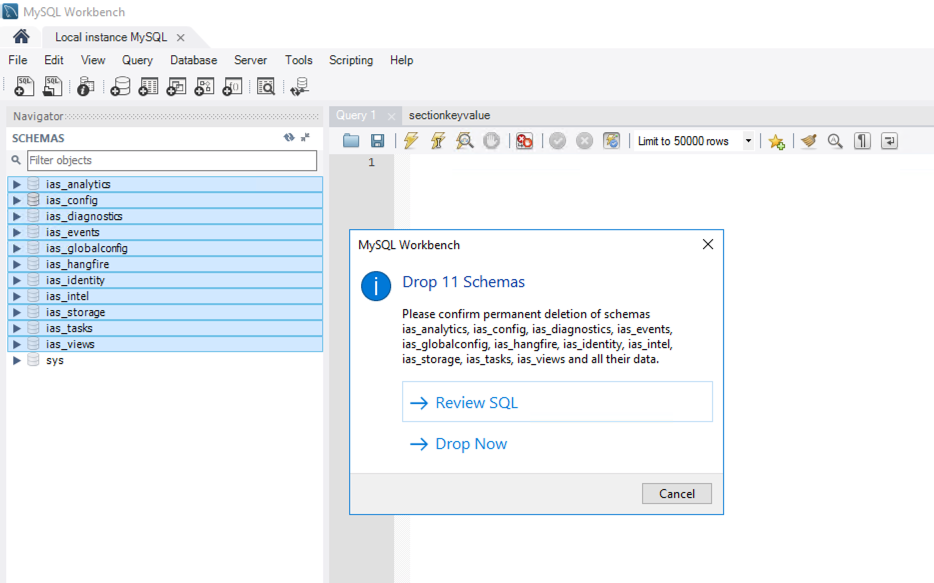Create a new table in active schema
The height and width of the screenshot is (583, 934).
(x=147, y=86)
